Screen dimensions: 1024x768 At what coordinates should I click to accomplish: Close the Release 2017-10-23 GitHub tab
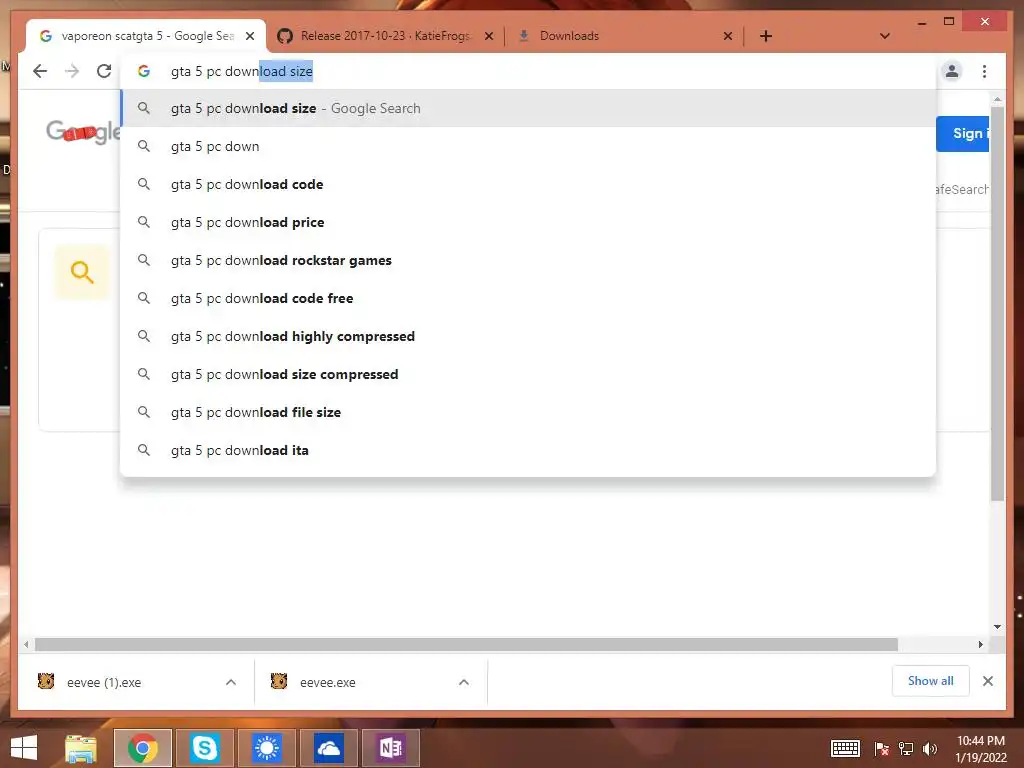pos(488,37)
